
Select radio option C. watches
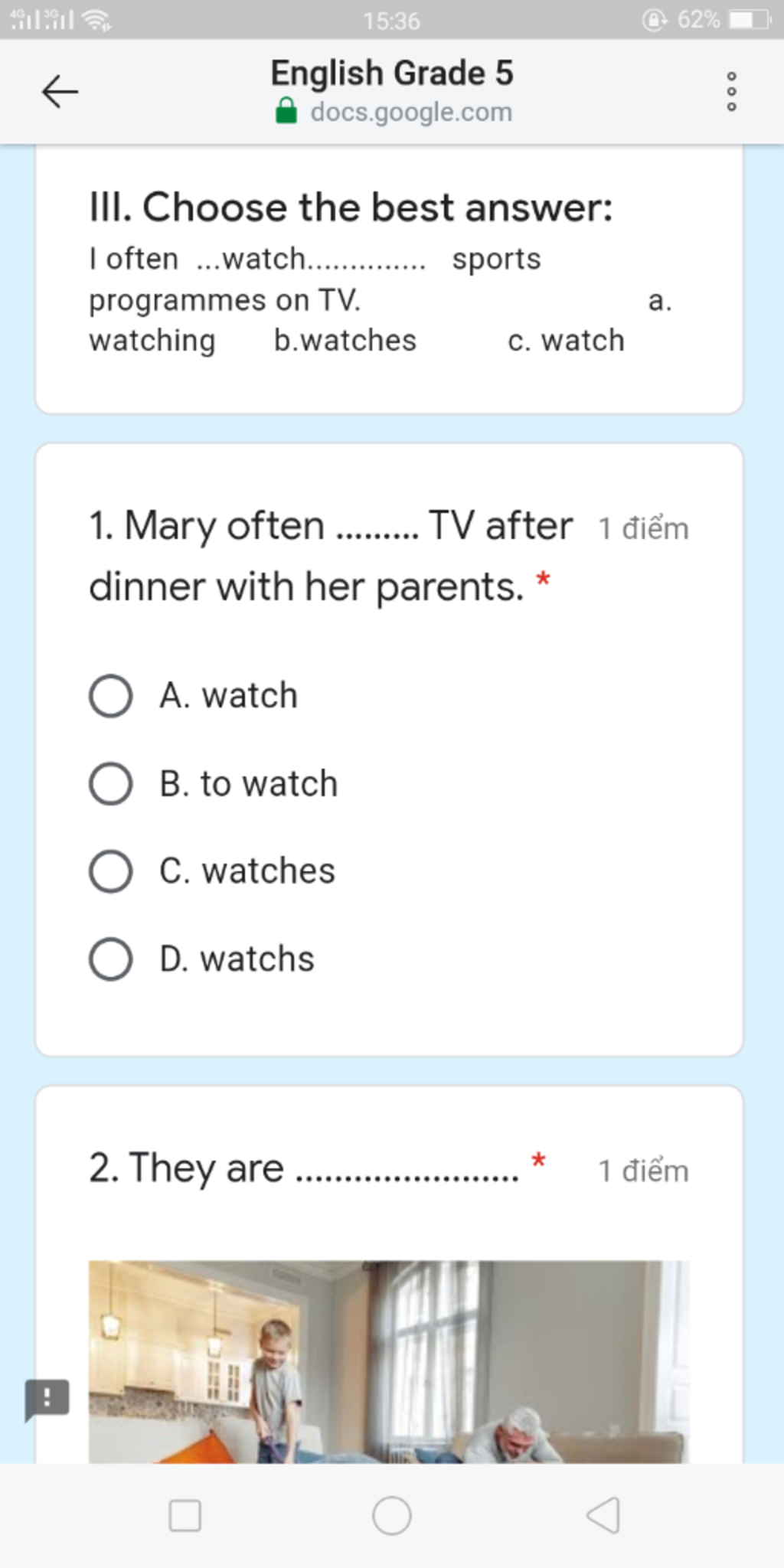(x=111, y=871)
